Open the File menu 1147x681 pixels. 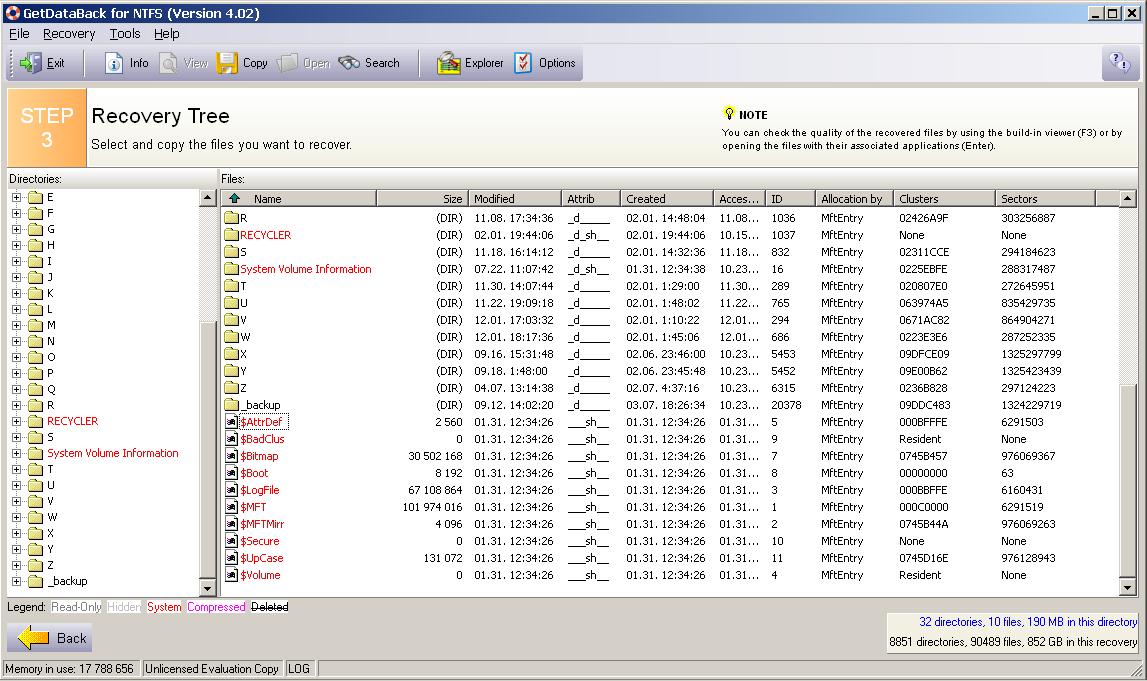click(19, 34)
